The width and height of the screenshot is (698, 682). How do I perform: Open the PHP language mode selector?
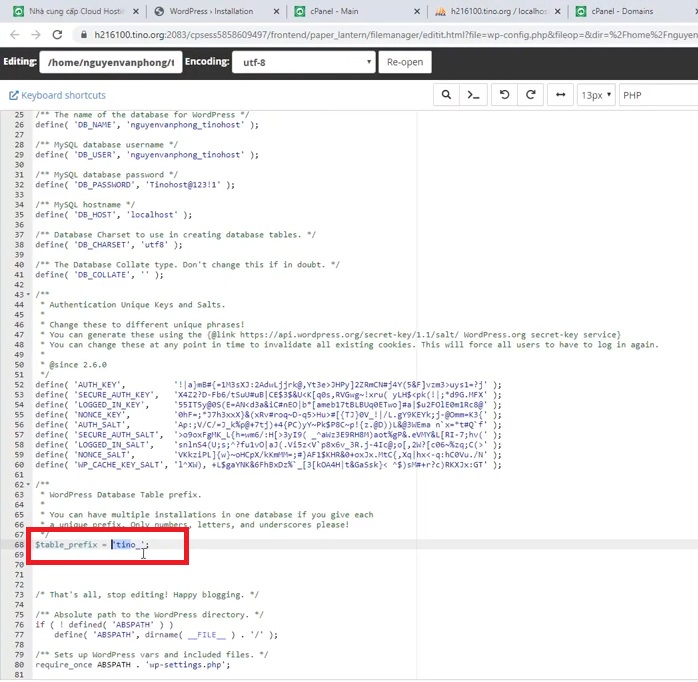(658, 95)
